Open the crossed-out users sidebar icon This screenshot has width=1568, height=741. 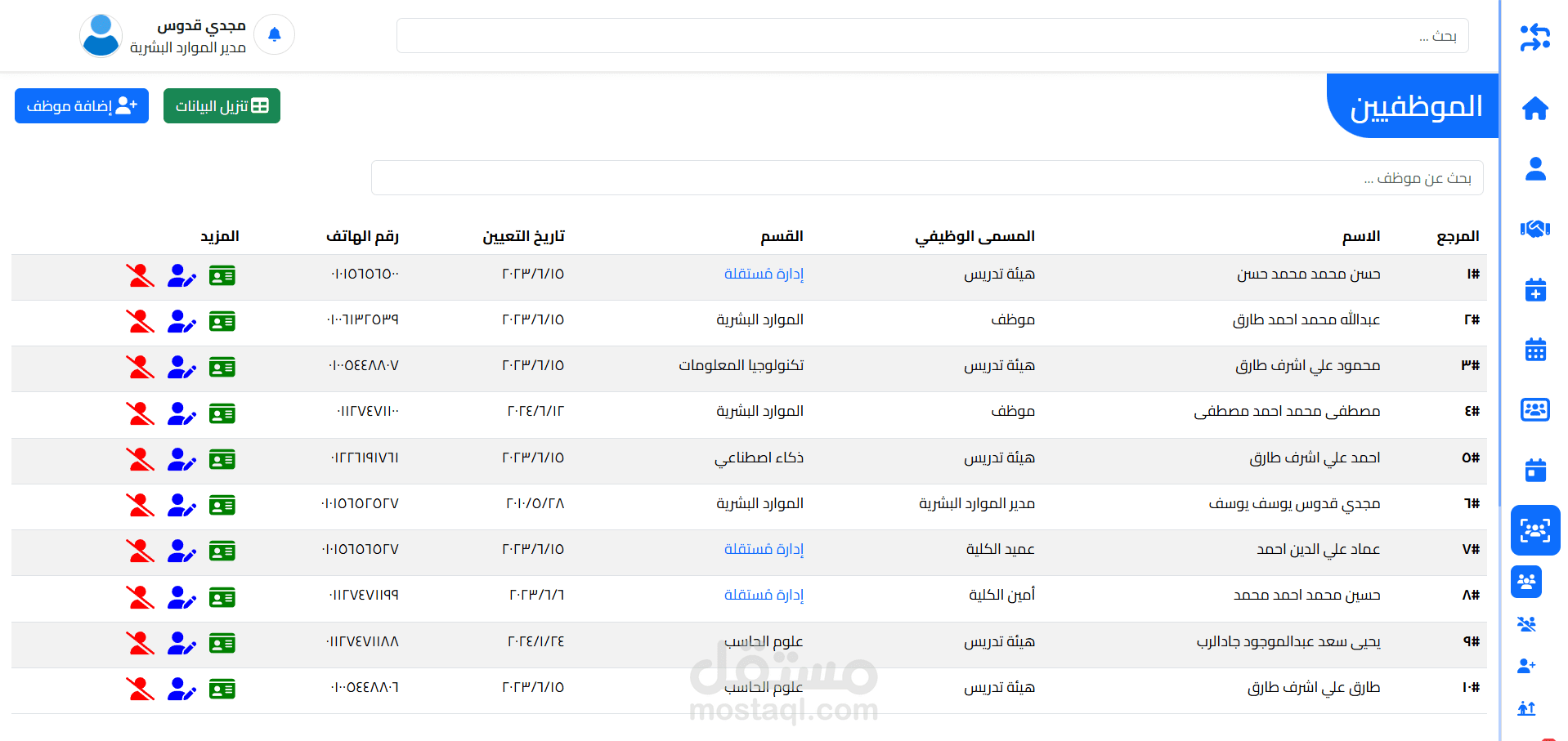[x=1526, y=624]
